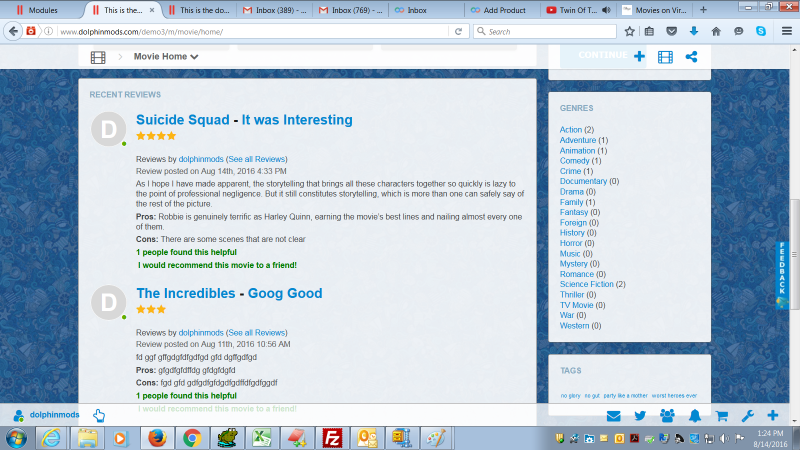This screenshot has width=800, height=450.
Task: Open FileZilla from the taskbar
Action: tap(332, 438)
